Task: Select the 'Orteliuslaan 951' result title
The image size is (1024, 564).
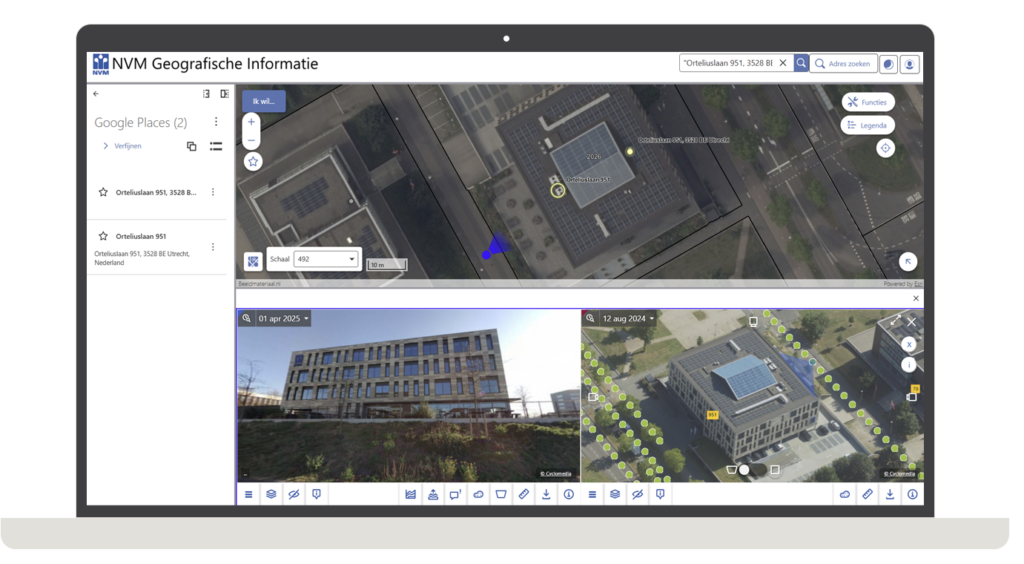Action: pos(141,236)
